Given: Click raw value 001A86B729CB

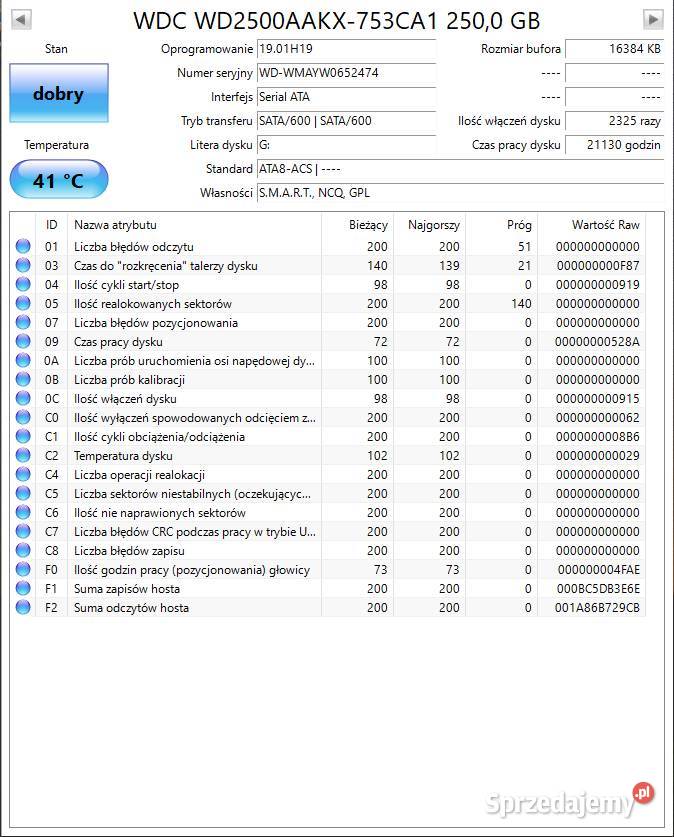Looking at the screenshot, I should [597, 607].
